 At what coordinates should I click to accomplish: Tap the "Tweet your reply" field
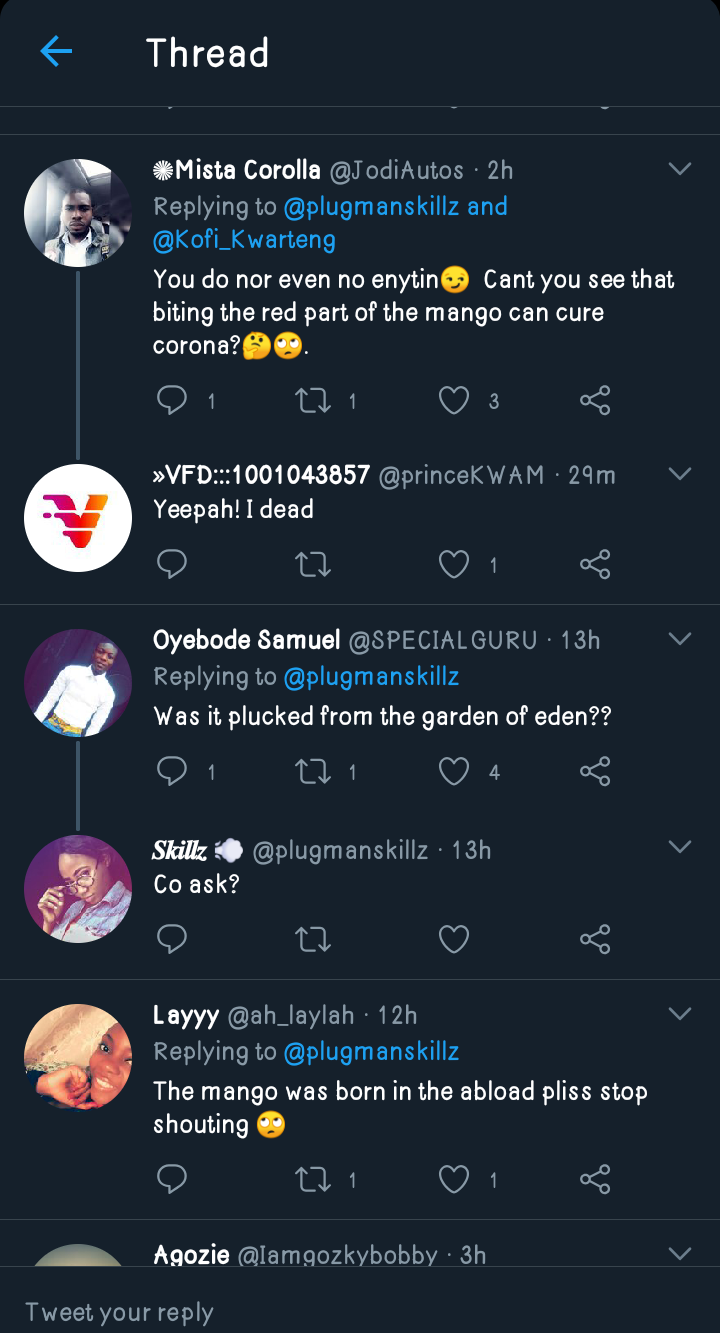pyautogui.click(x=300, y=1311)
